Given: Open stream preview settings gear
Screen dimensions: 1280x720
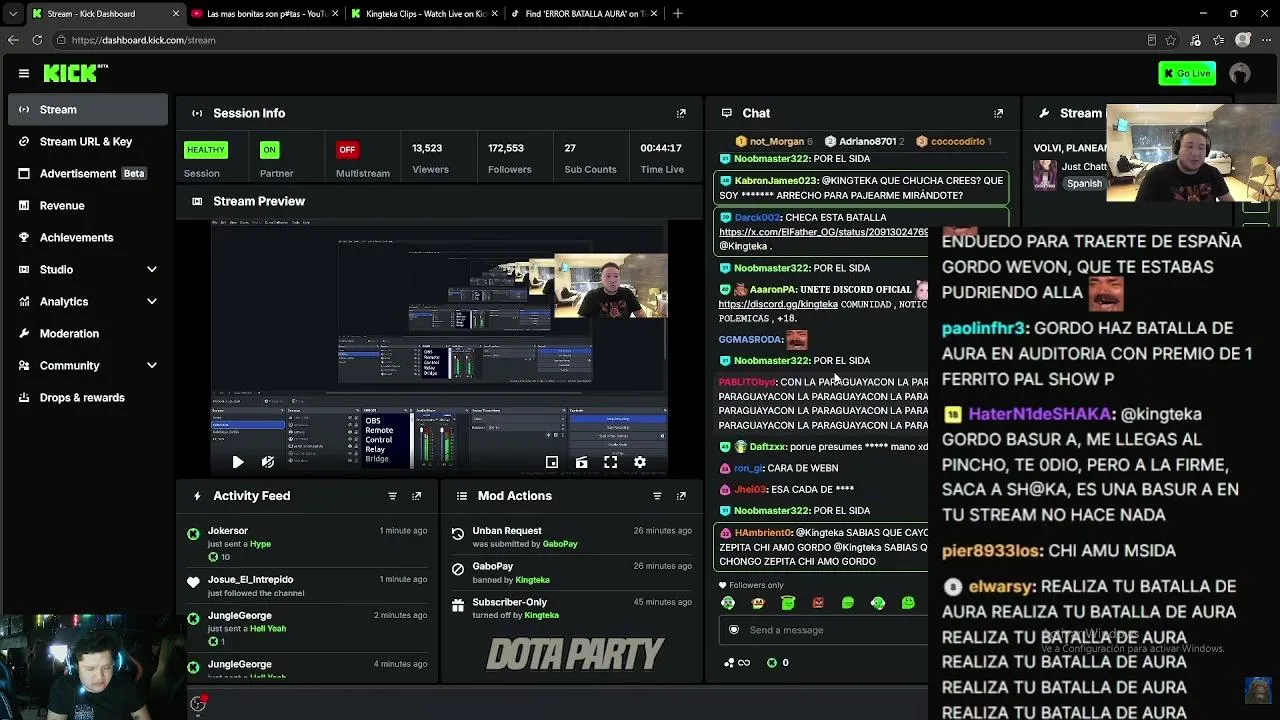Looking at the screenshot, I should [640, 462].
